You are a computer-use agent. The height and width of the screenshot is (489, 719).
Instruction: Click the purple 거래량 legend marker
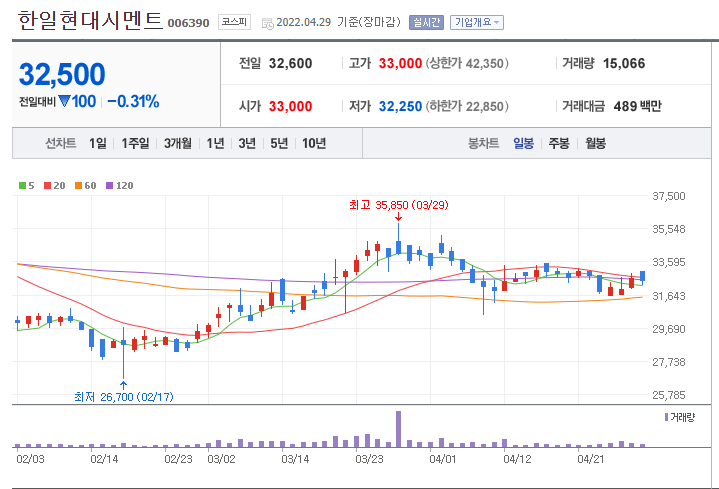tap(666, 417)
